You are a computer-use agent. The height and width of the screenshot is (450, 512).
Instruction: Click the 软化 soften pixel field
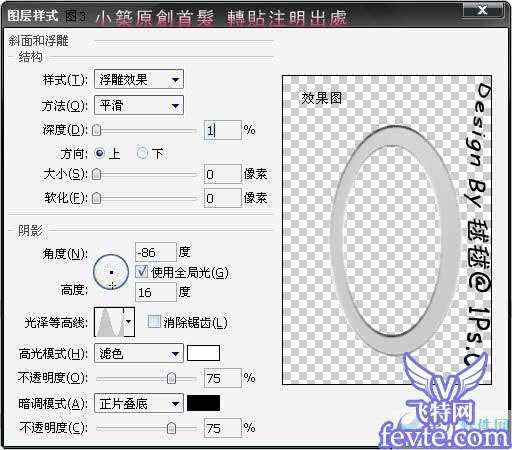pos(222,198)
